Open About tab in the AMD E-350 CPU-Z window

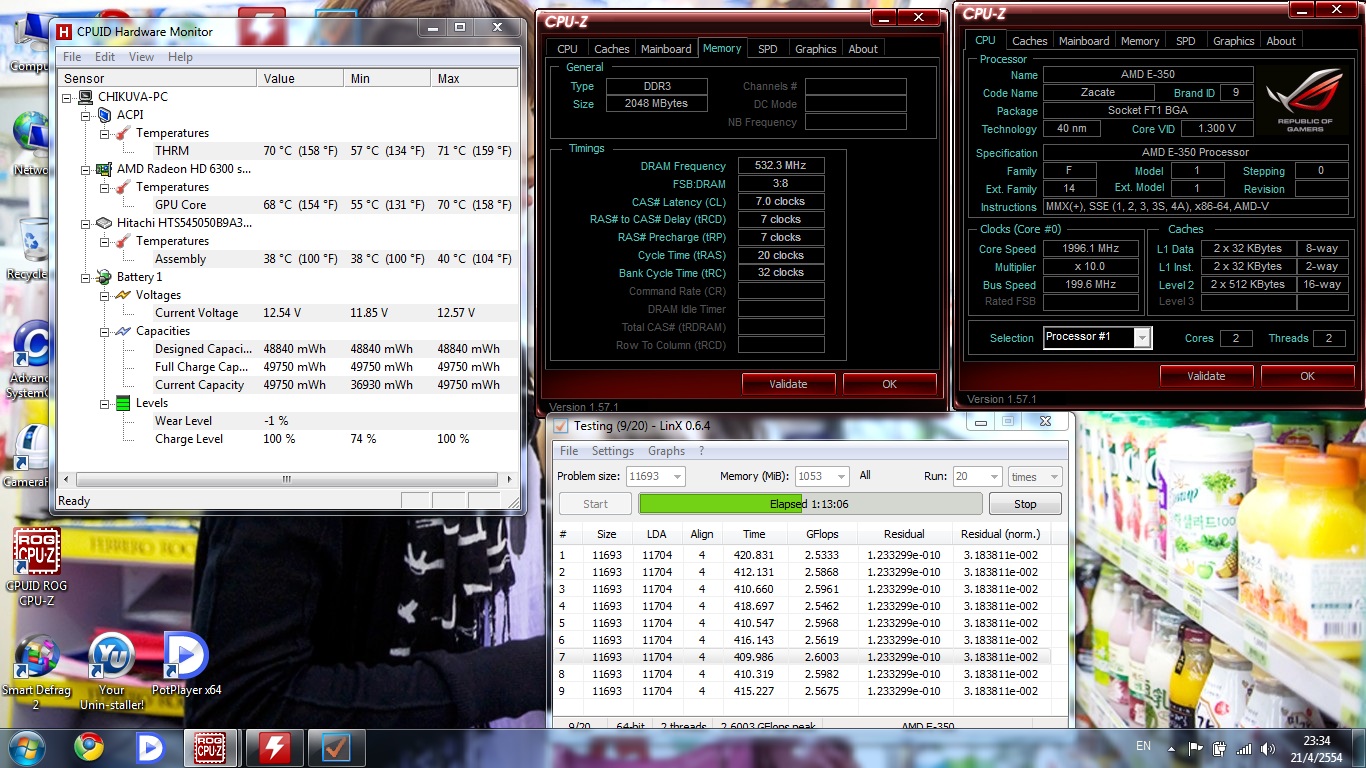pyautogui.click(x=1281, y=41)
